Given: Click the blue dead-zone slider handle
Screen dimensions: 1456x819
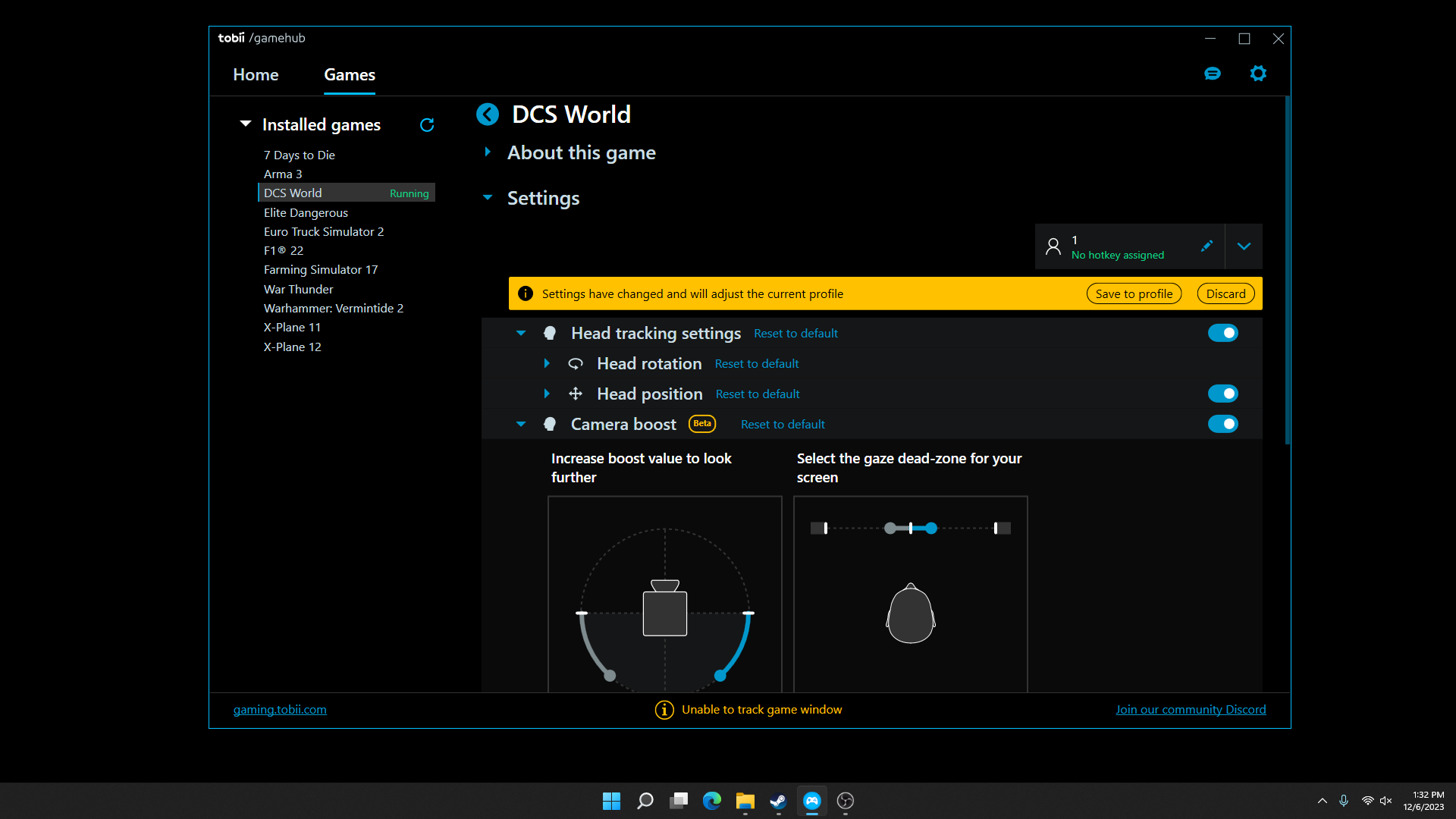Looking at the screenshot, I should 931,529.
